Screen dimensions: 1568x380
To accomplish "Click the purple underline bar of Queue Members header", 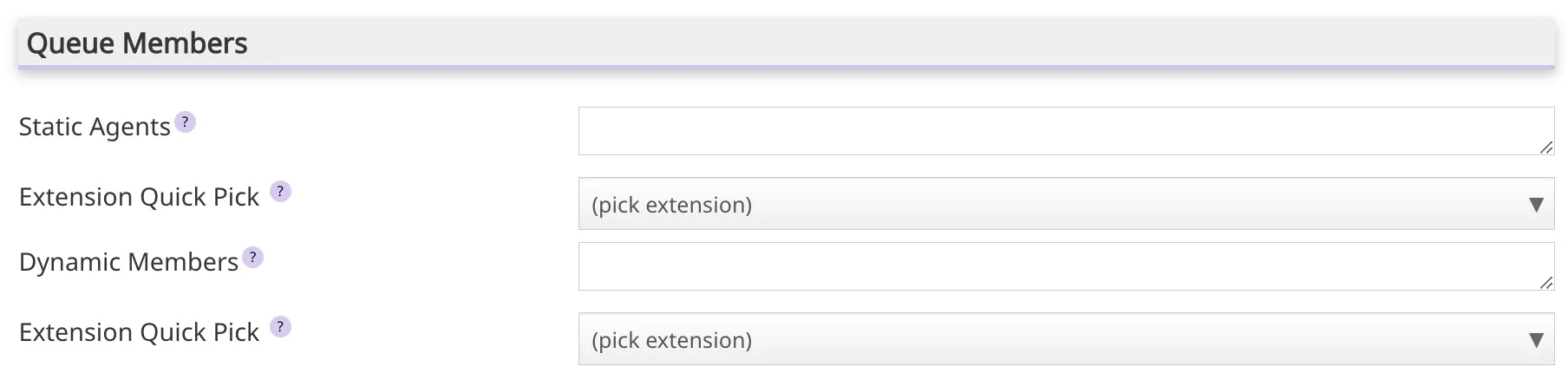I will (x=786, y=66).
